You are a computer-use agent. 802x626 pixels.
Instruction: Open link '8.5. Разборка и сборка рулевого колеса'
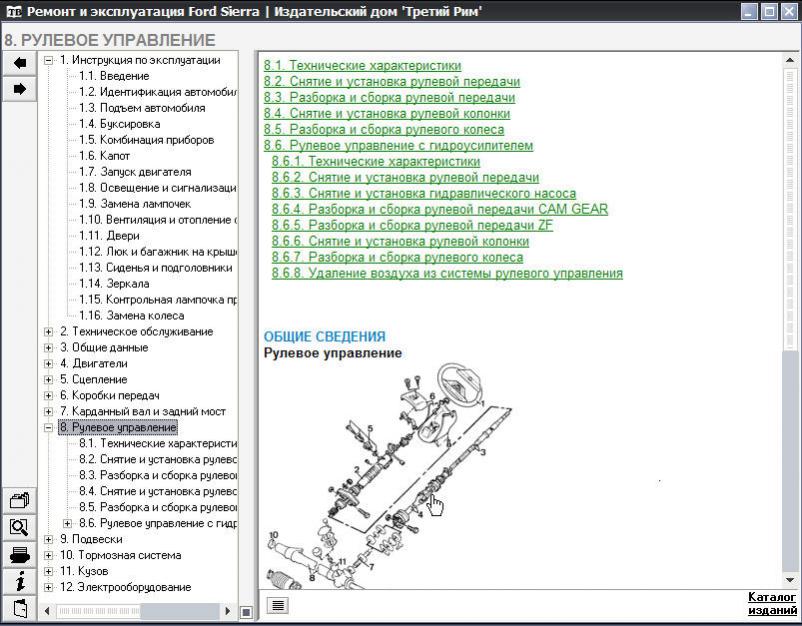click(x=384, y=129)
